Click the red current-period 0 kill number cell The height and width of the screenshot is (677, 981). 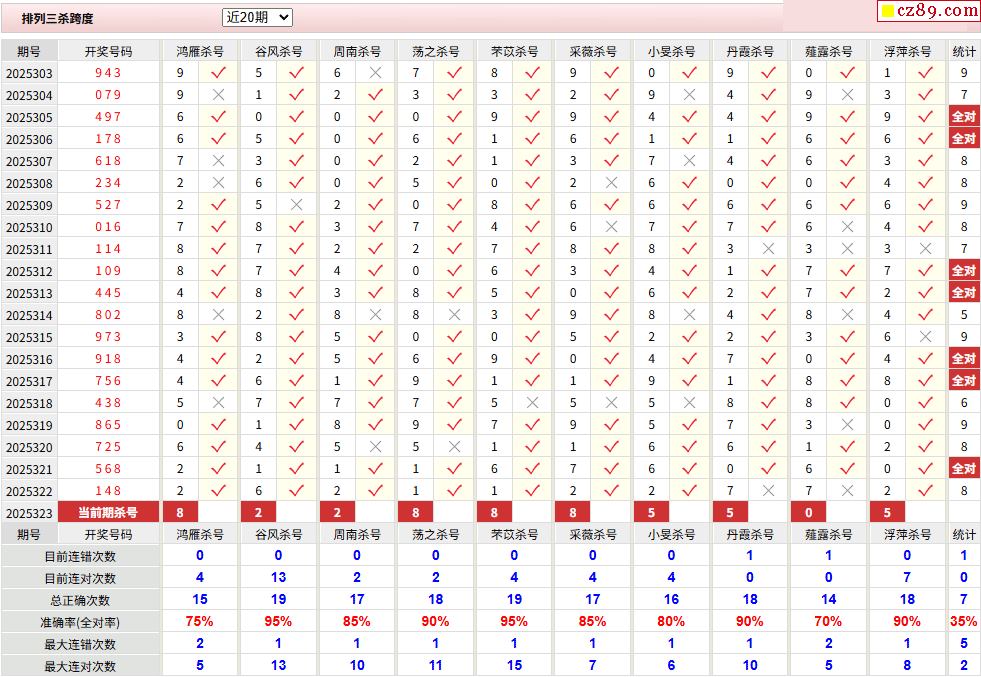pyautogui.click(x=808, y=513)
